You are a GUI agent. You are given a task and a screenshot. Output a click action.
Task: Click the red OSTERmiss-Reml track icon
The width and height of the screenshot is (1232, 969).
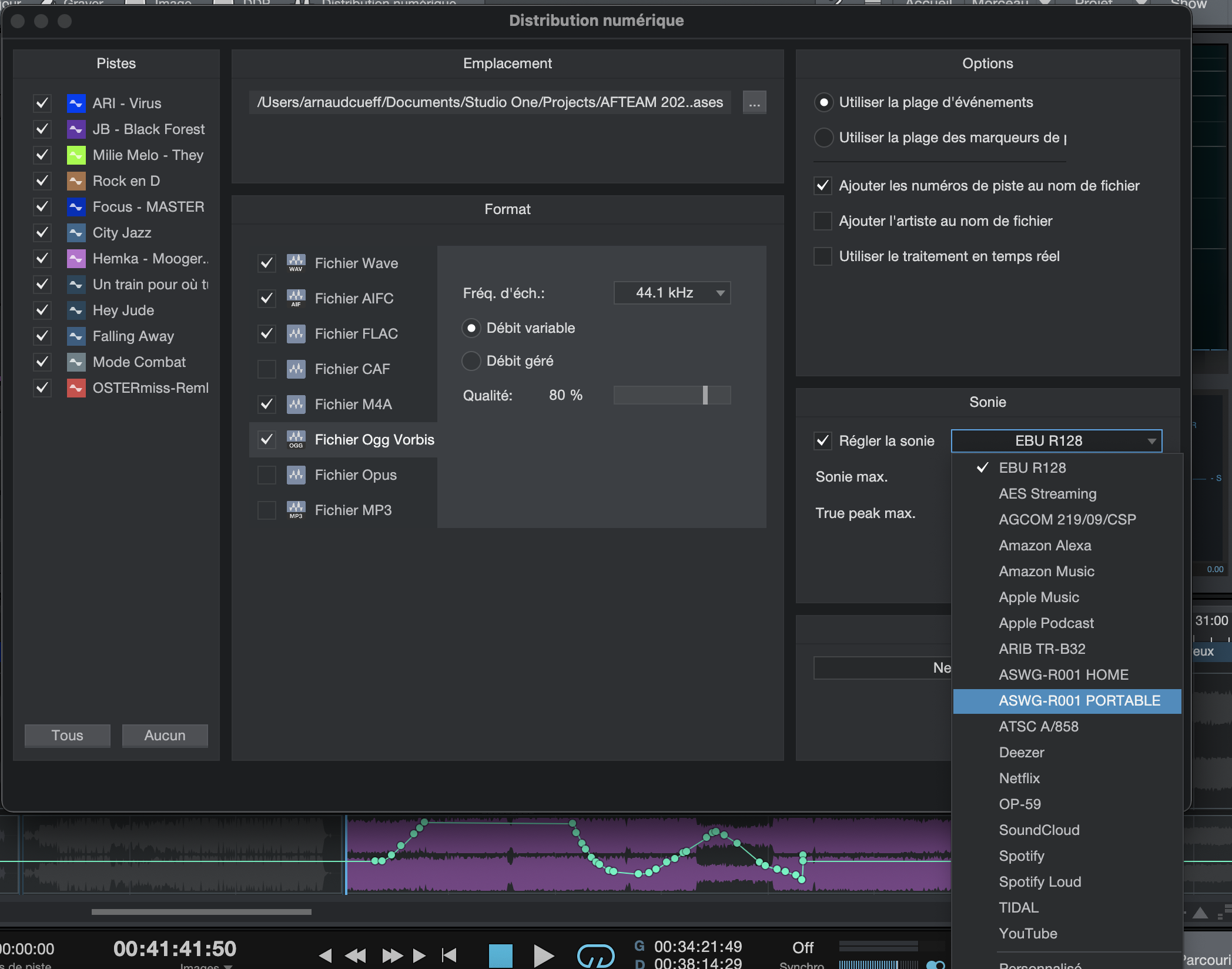[x=76, y=388]
